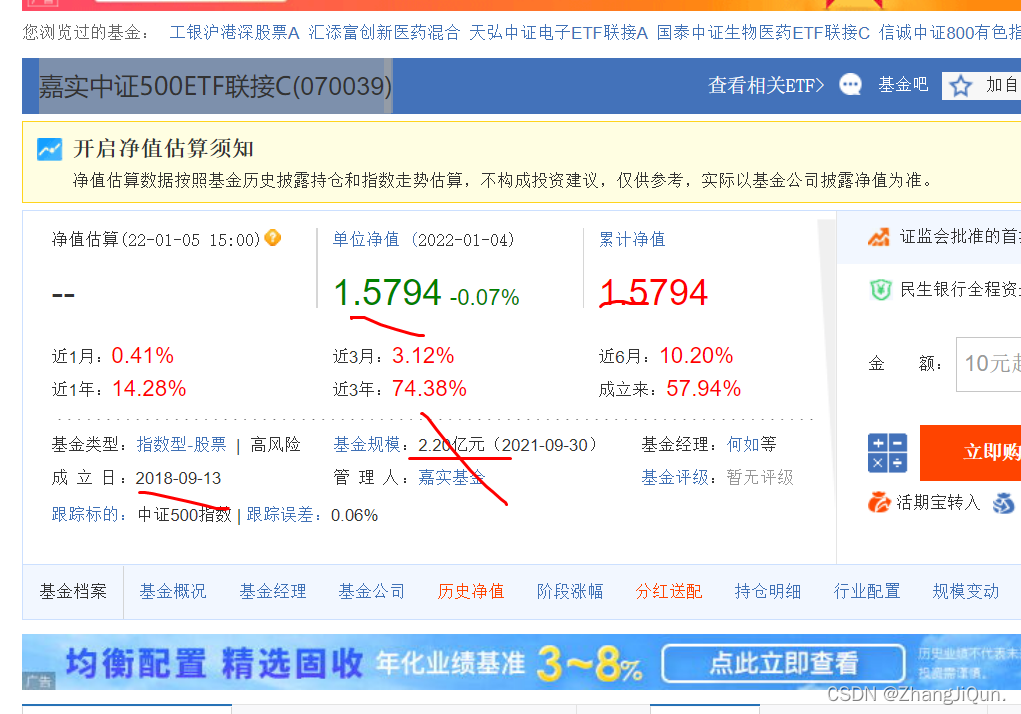1021x714 pixels.
Task: Switch to 基金概况 tab
Action: (x=173, y=592)
